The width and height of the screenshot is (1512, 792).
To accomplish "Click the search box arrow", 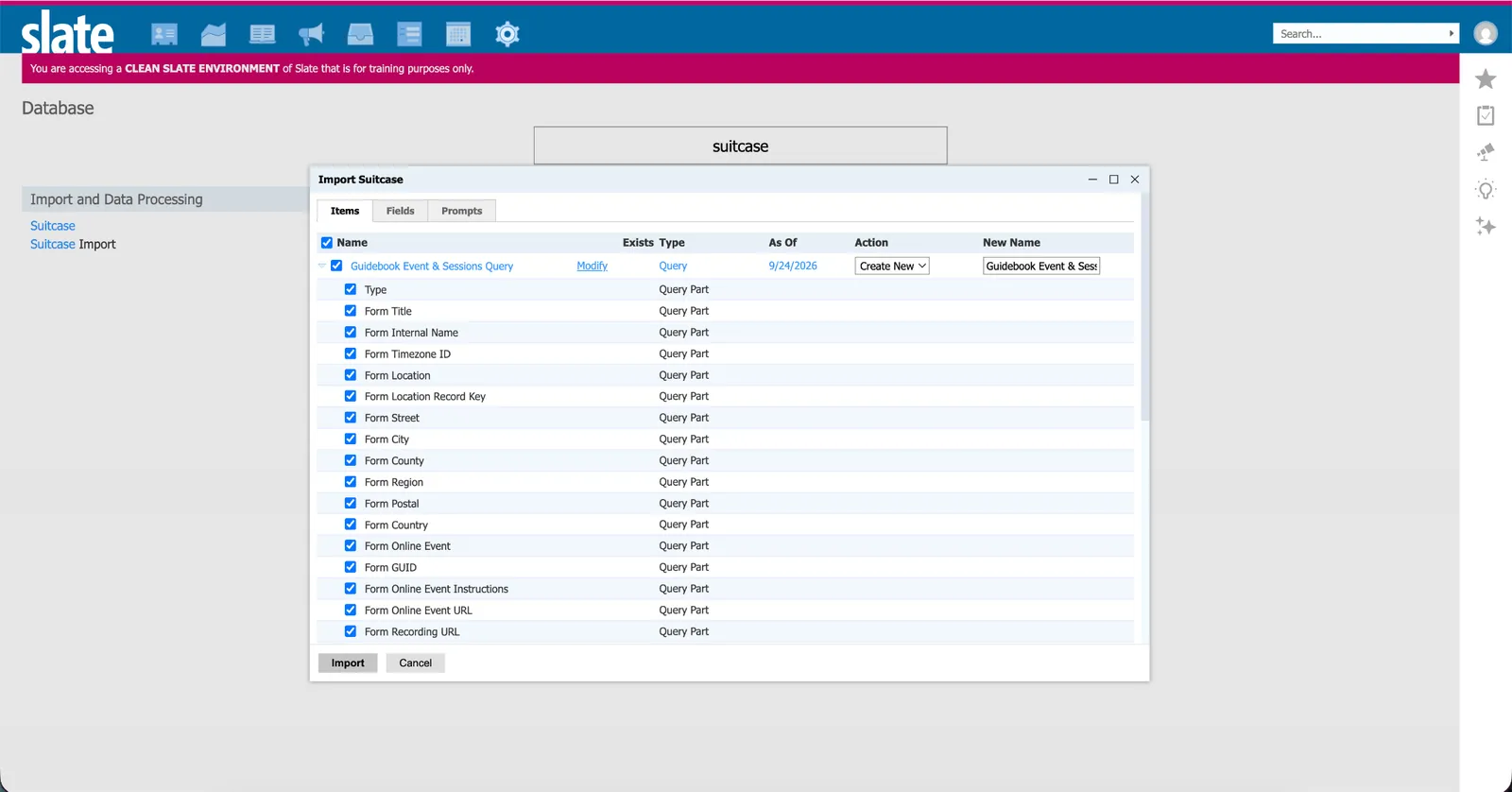I will [x=1452, y=34].
